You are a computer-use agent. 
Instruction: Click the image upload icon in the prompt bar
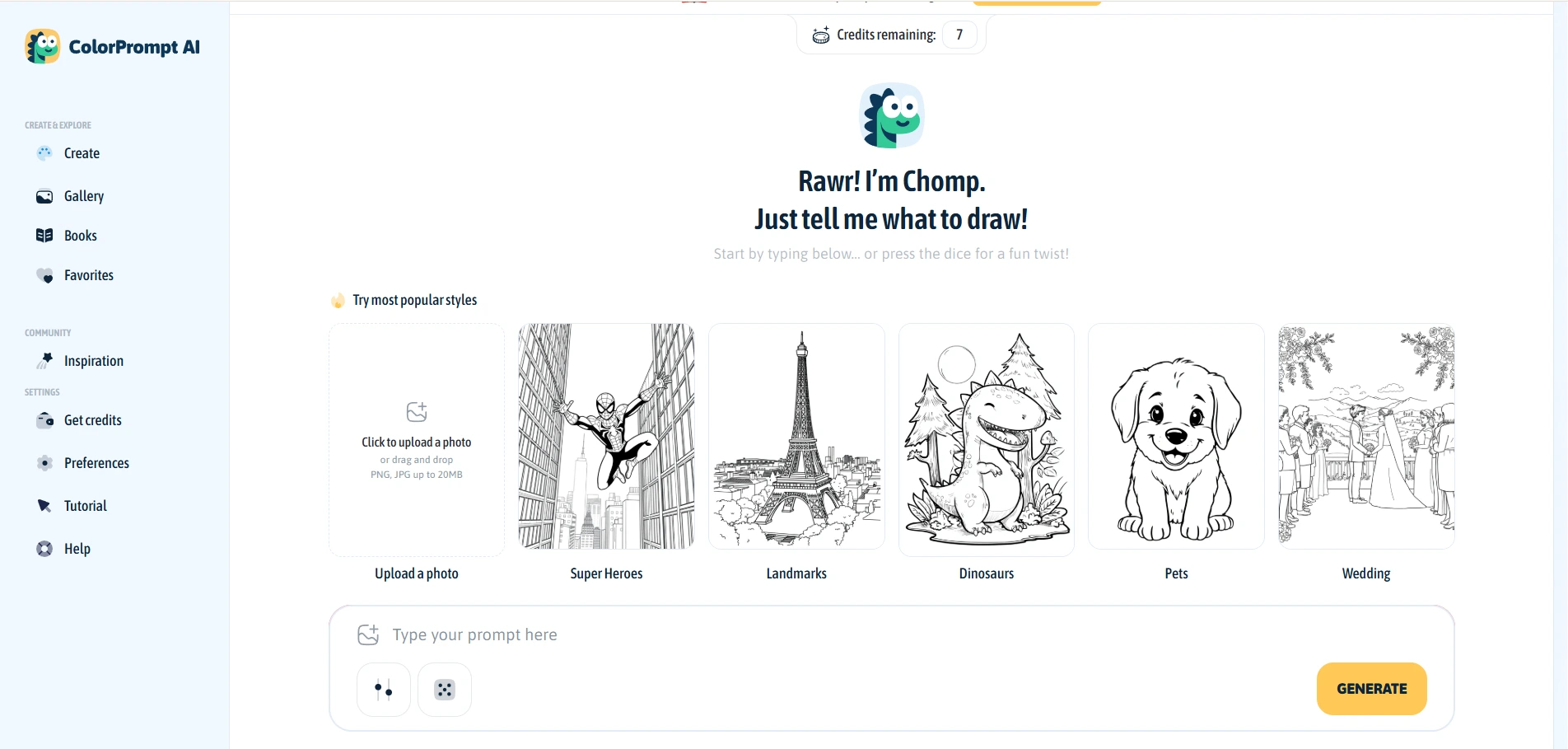[x=368, y=634]
